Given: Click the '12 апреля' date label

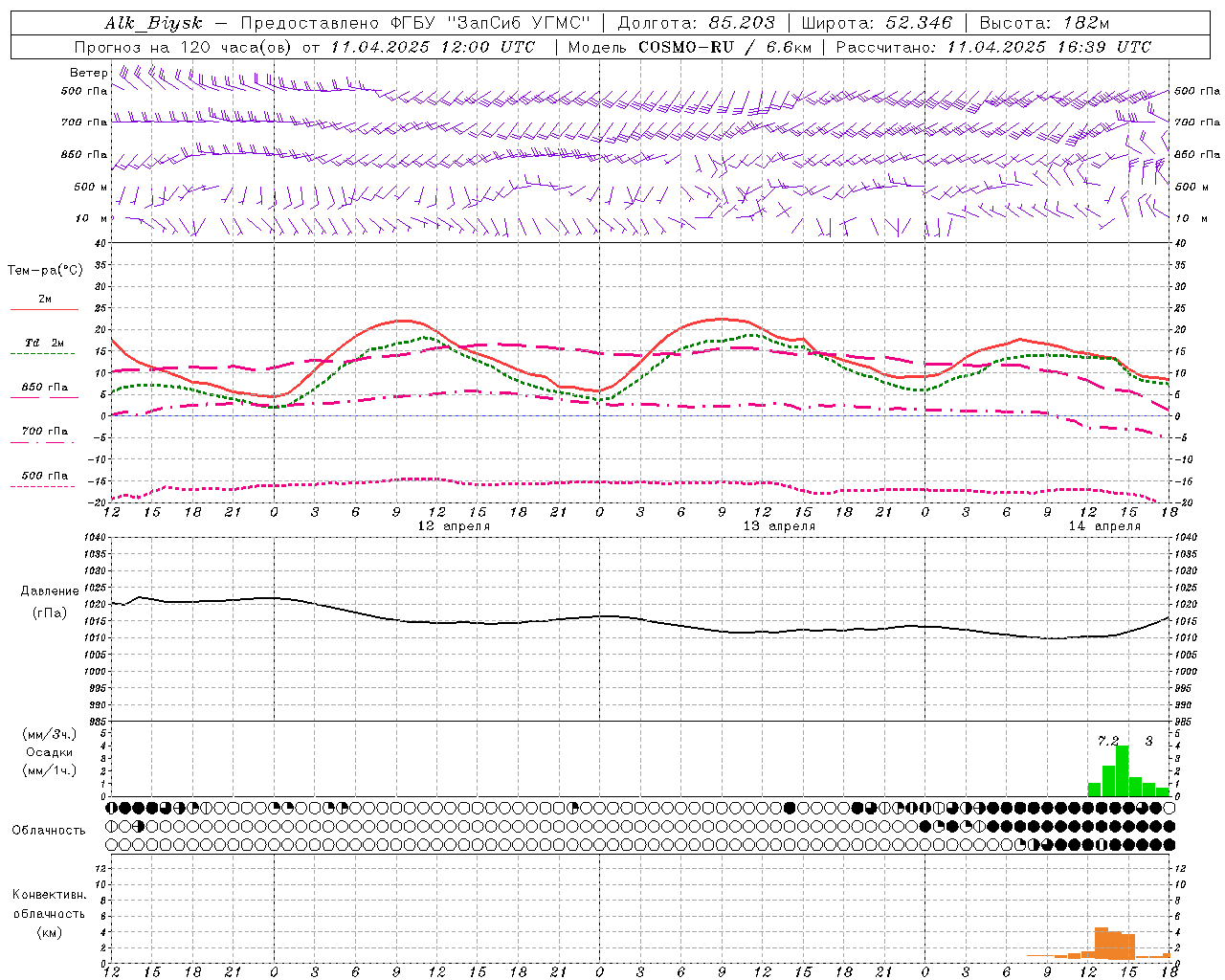Looking at the screenshot, I should coord(454,526).
